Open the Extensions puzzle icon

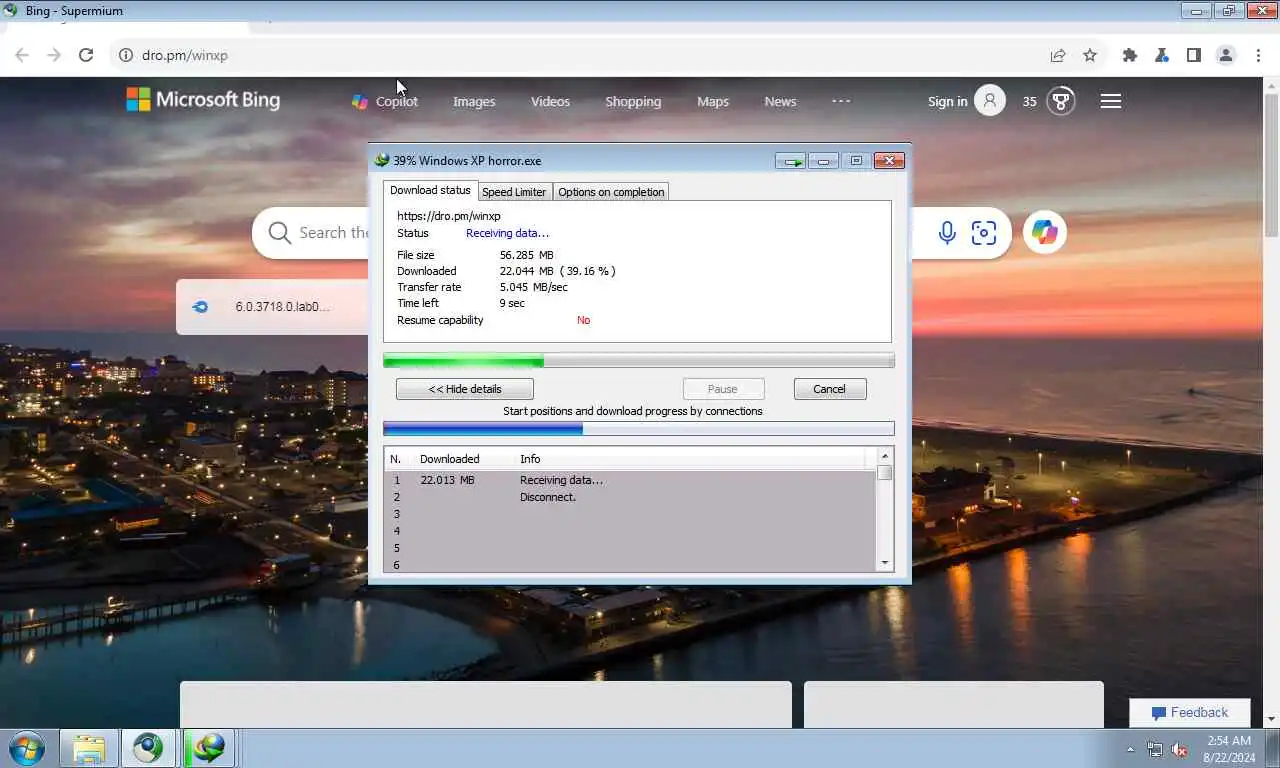(x=1130, y=55)
